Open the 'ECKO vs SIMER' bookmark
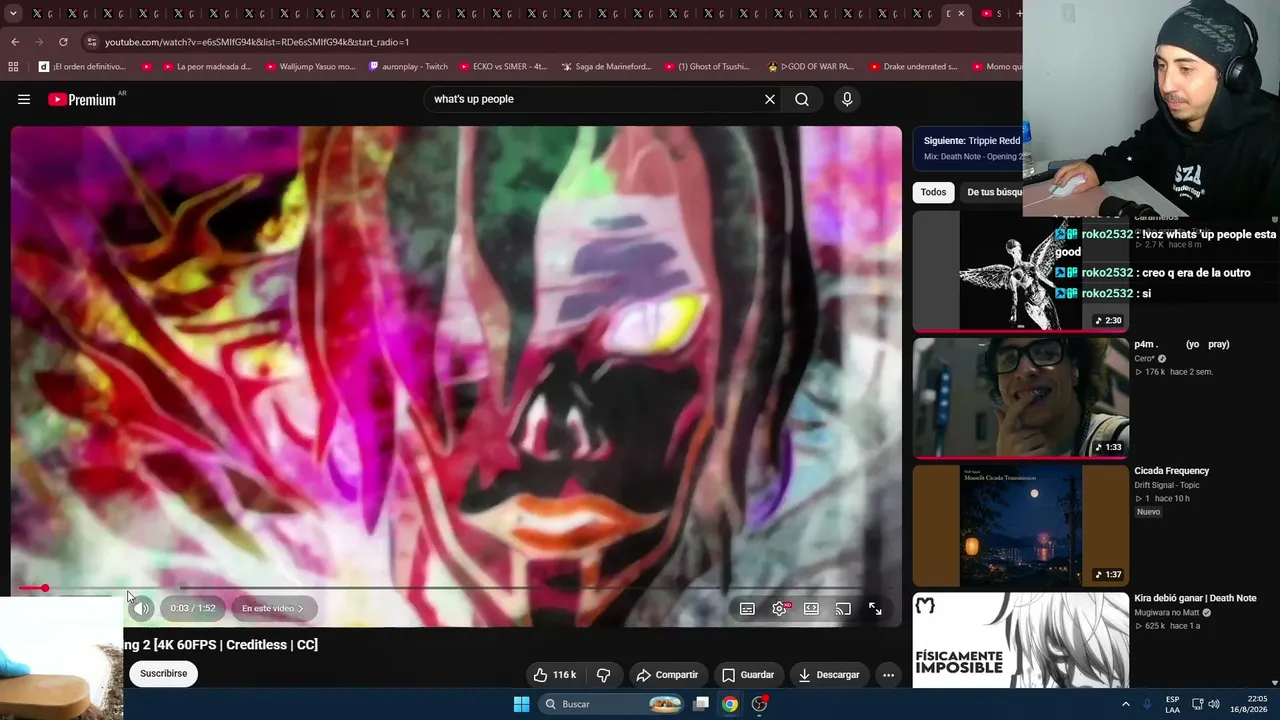This screenshot has width=1280, height=720. (x=503, y=67)
